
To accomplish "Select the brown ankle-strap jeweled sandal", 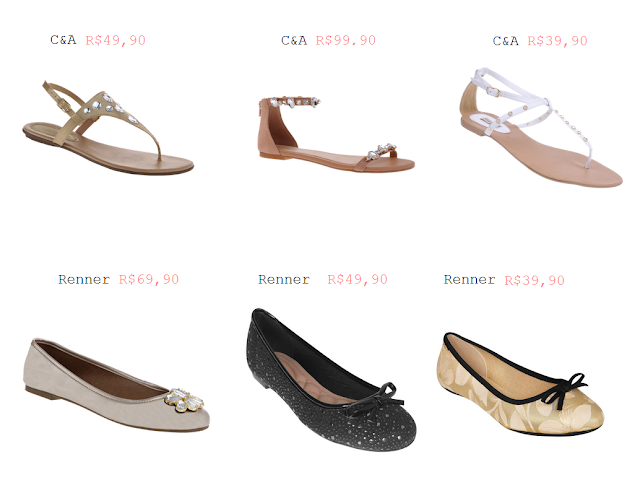I will click(337, 135).
